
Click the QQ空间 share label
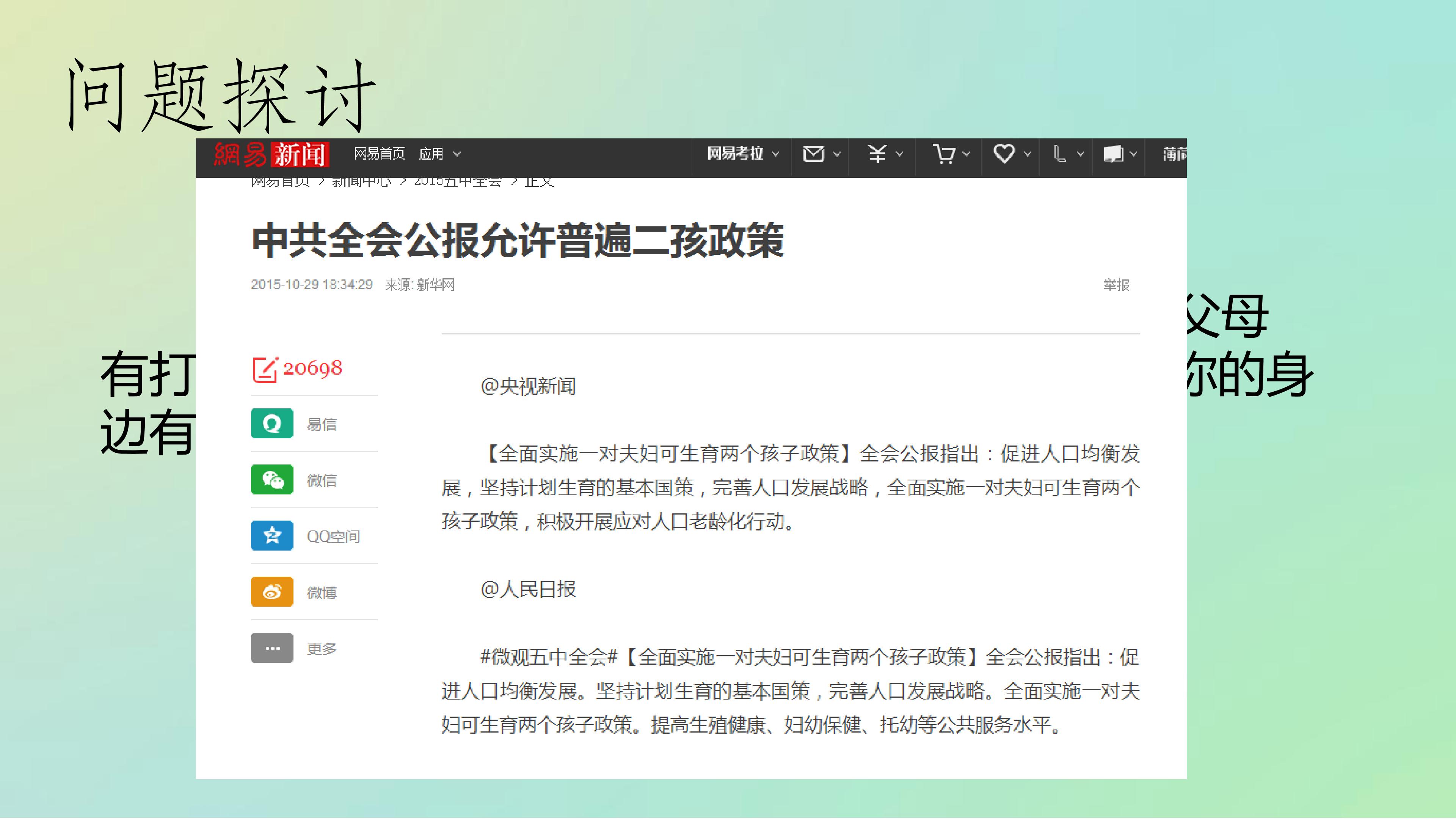334,537
